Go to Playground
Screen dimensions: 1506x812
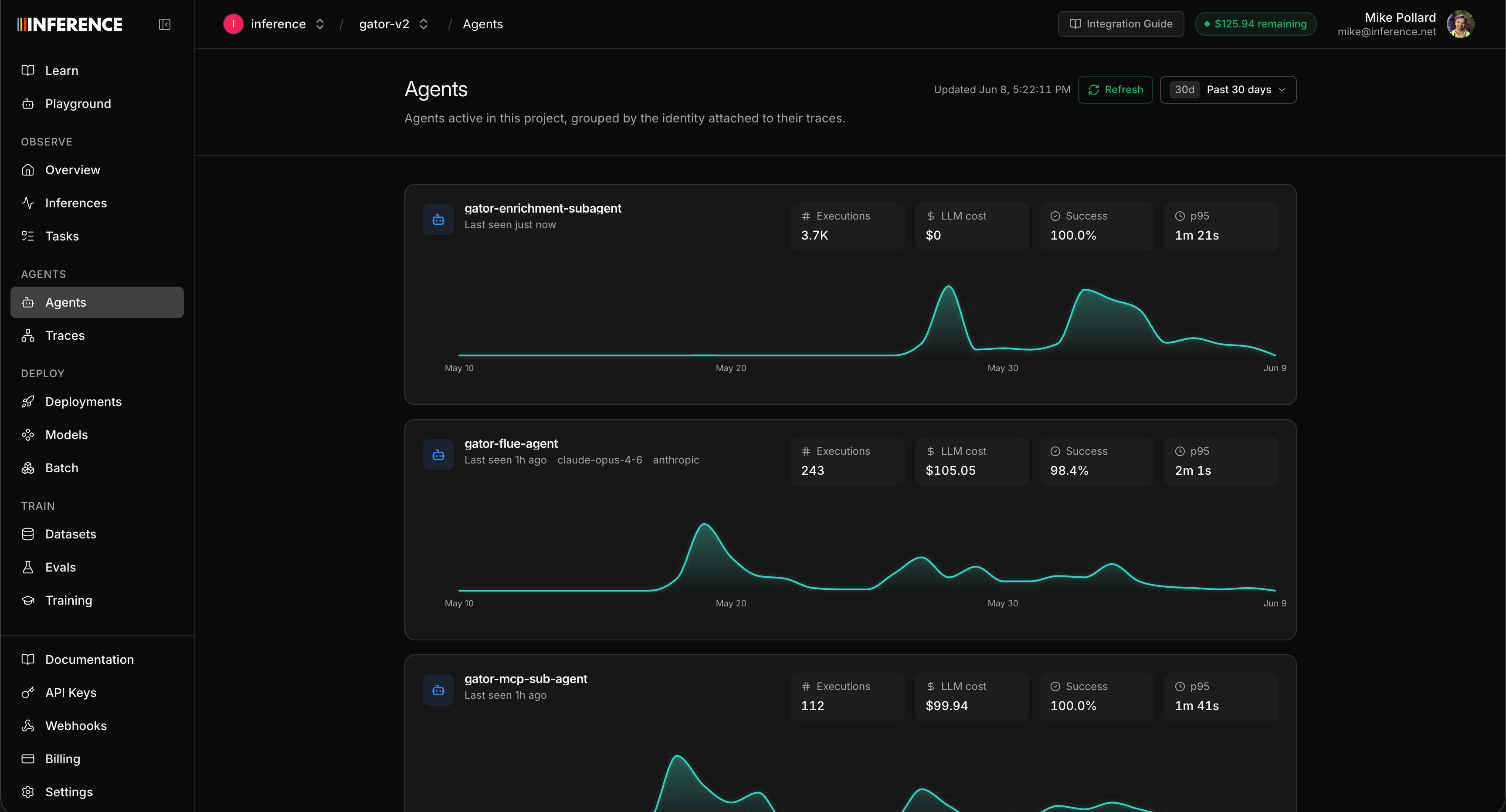pyautogui.click(x=97, y=104)
